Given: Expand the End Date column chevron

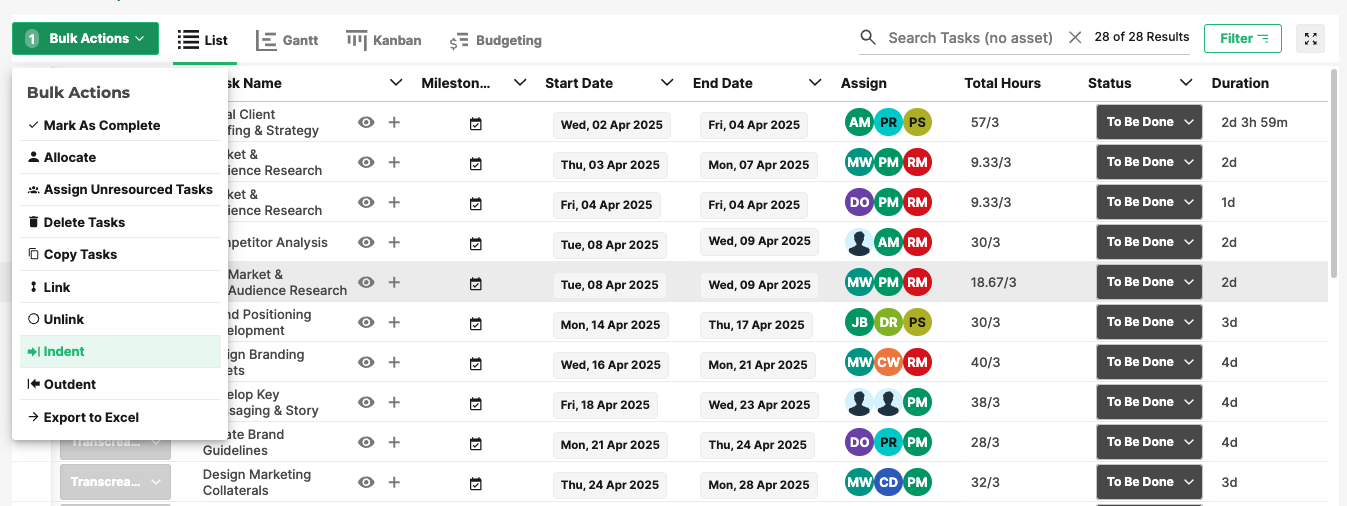Looking at the screenshot, I should pos(815,83).
